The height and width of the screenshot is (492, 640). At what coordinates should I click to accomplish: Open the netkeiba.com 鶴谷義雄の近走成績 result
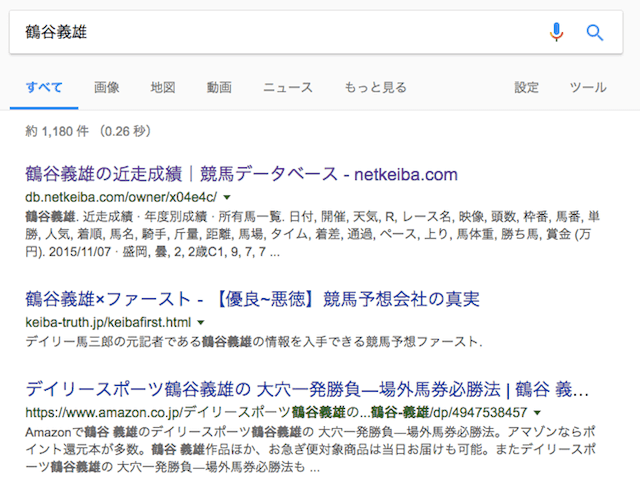[x=241, y=174]
